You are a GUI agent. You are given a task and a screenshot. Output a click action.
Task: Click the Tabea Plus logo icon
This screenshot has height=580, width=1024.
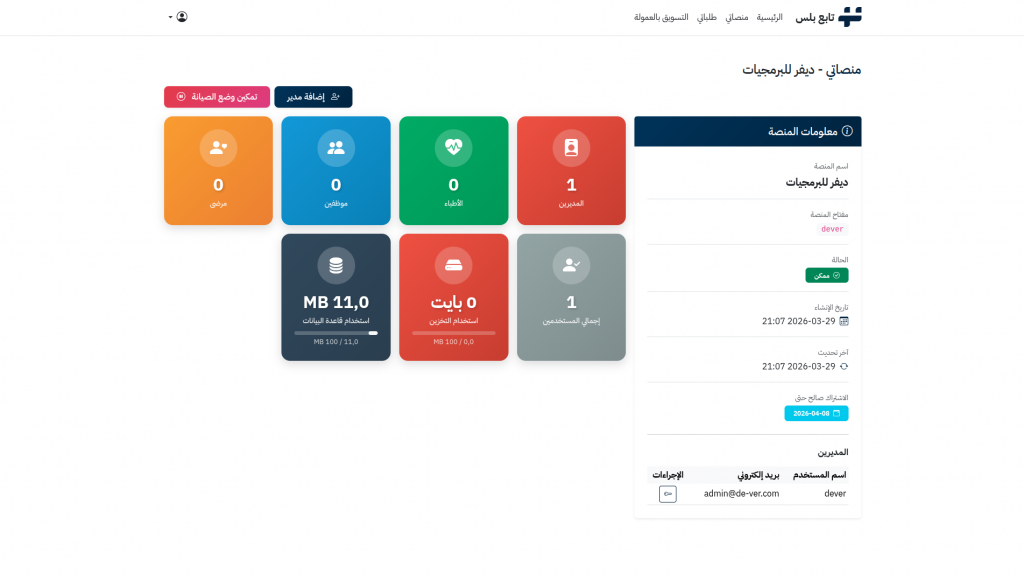850,17
